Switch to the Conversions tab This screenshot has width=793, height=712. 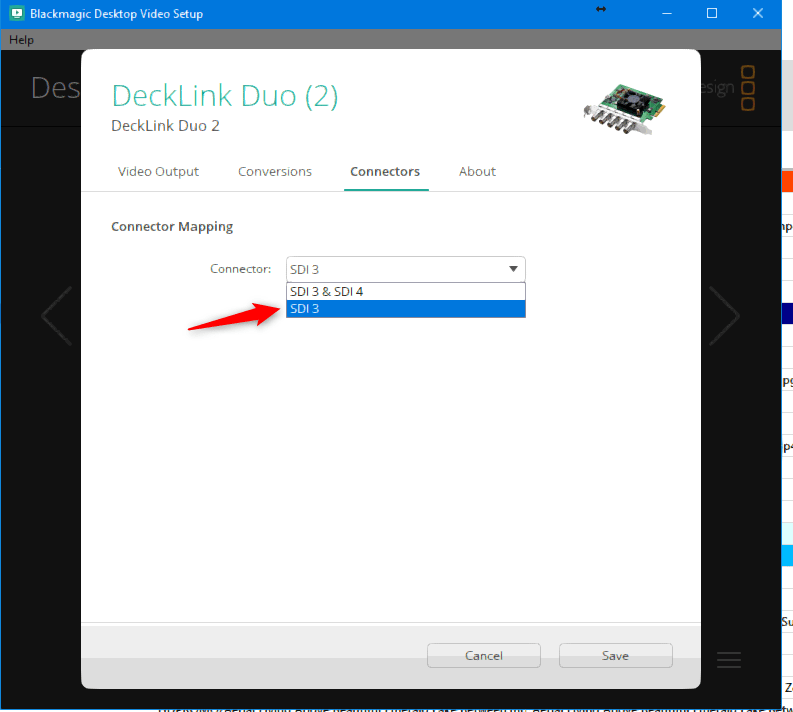(x=275, y=172)
